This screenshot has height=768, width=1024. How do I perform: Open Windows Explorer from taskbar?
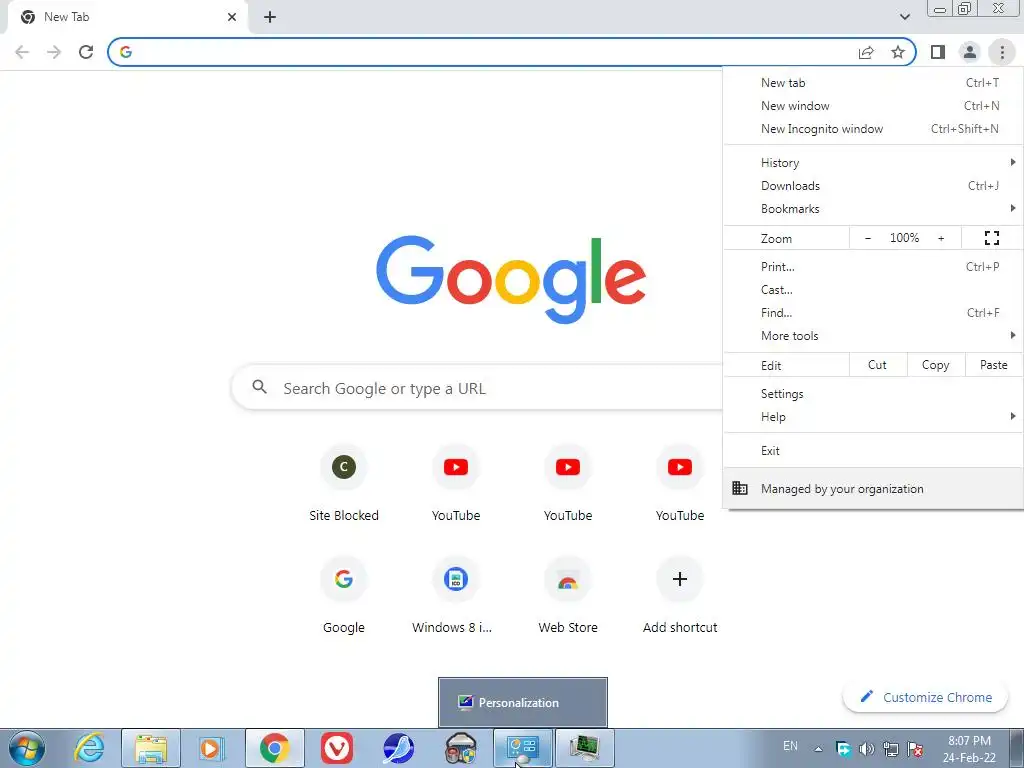pos(151,748)
